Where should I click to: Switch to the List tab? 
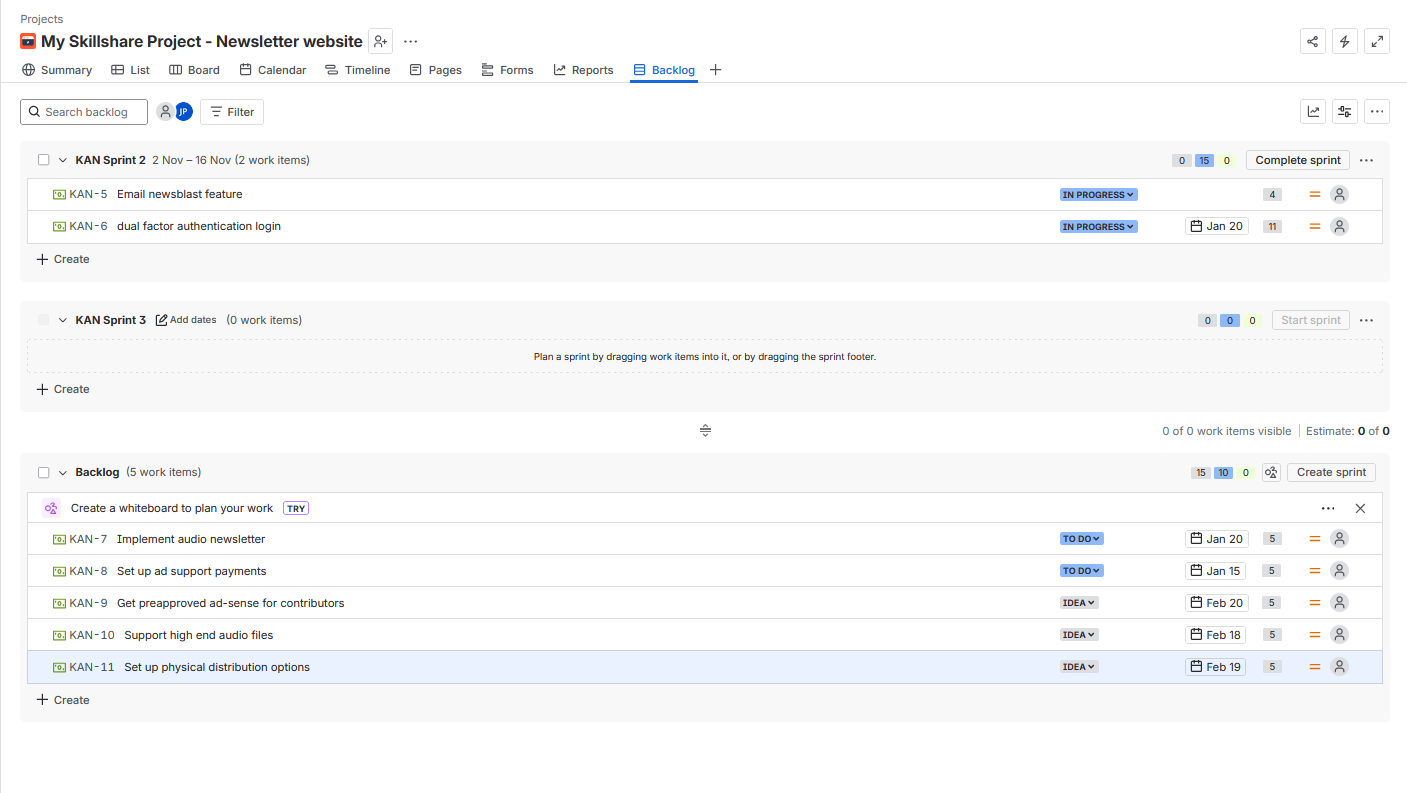(130, 70)
